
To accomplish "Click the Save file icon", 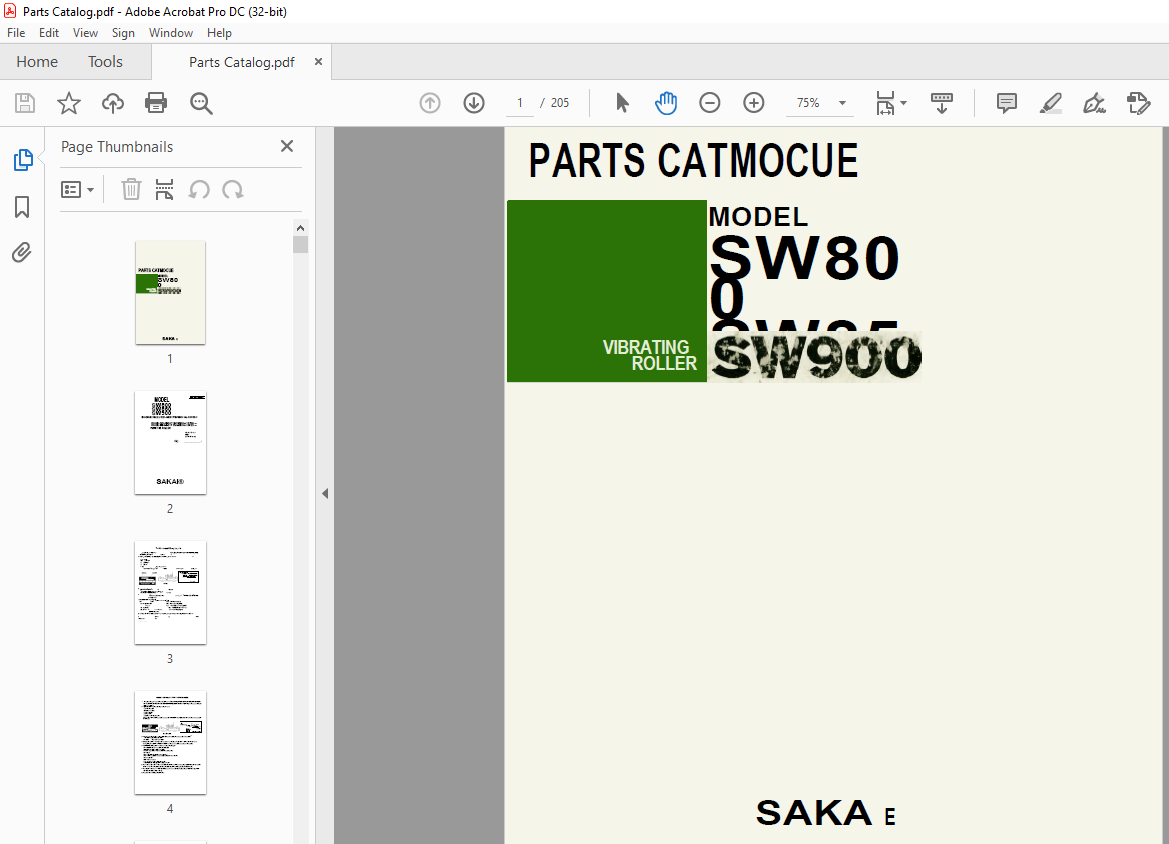I will (25, 103).
